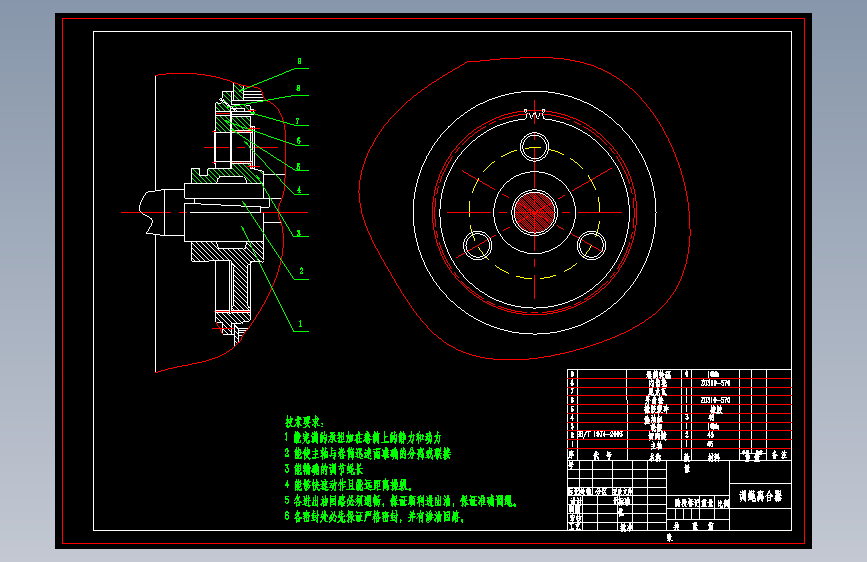Click 比例 cell in title block
This screenshot has height=562, width=867.
coord(723,503)
